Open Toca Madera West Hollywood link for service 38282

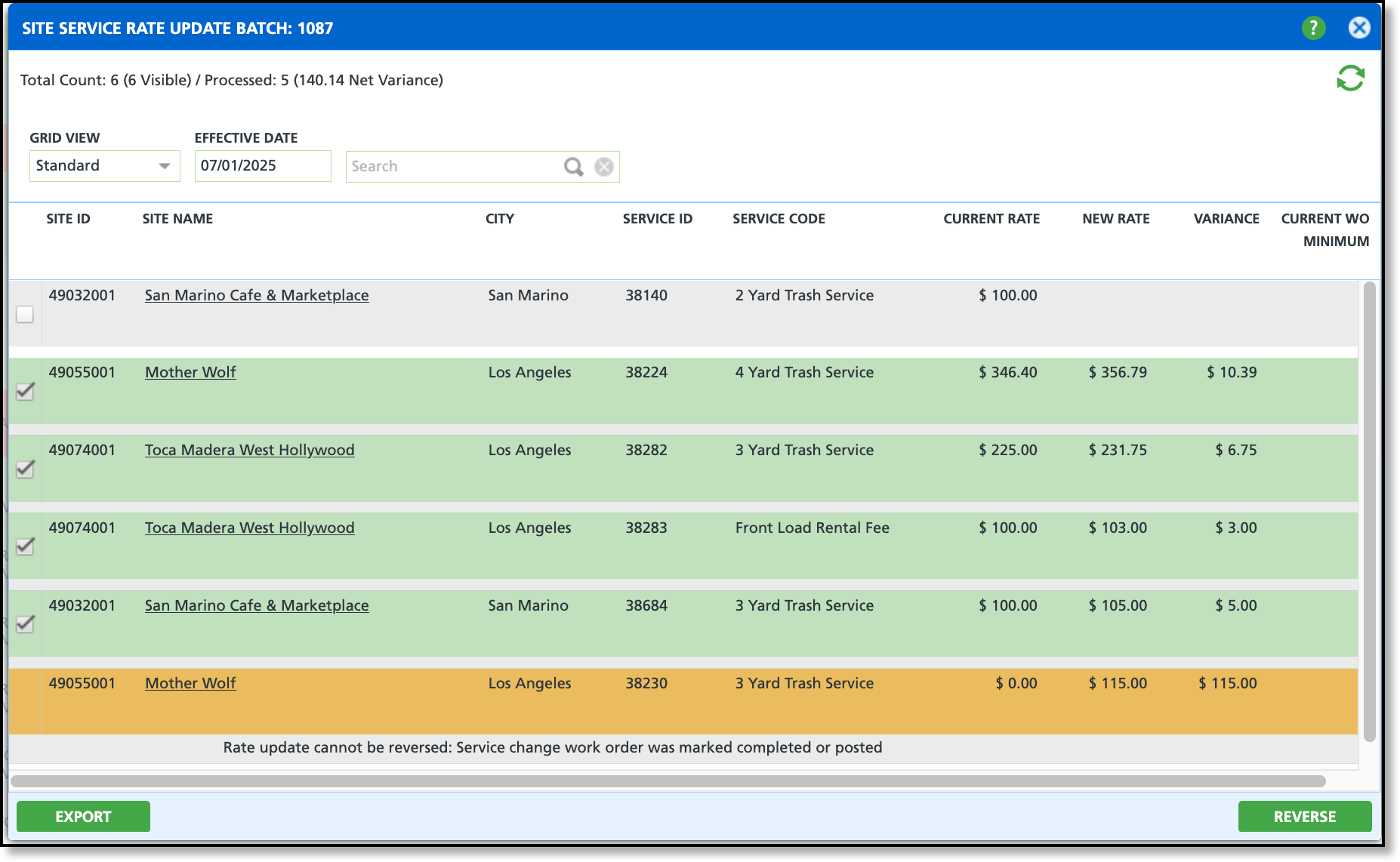[x=249, y=451]
